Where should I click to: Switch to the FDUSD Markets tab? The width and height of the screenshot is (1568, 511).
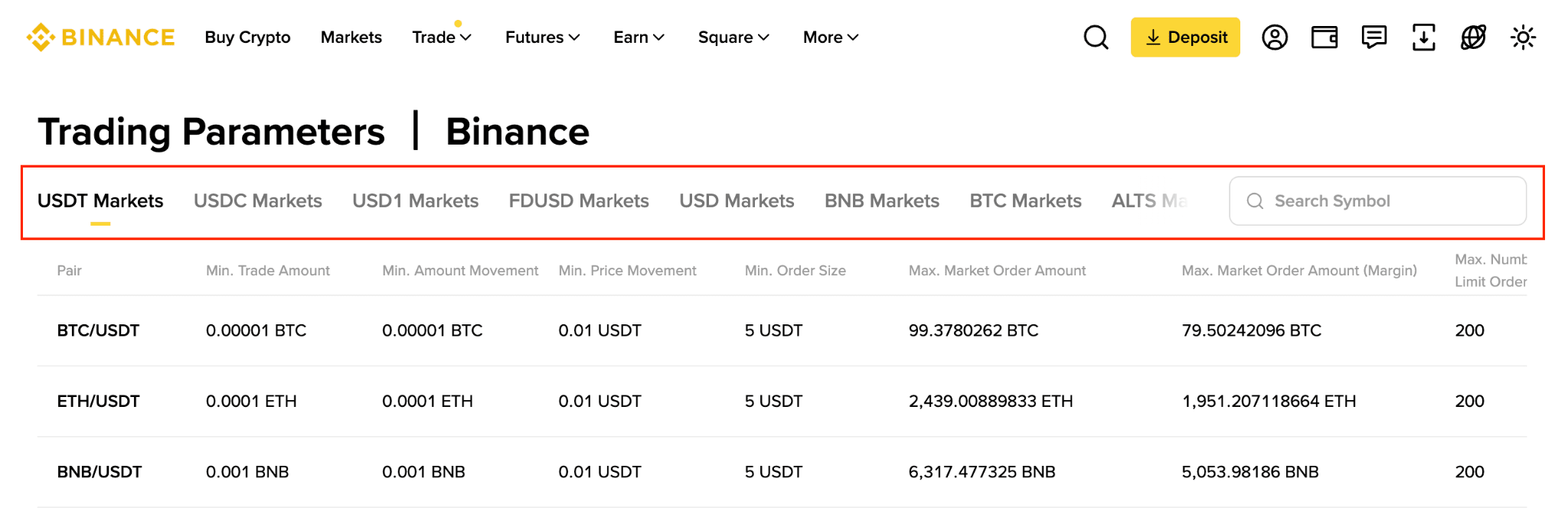[579, 201]
